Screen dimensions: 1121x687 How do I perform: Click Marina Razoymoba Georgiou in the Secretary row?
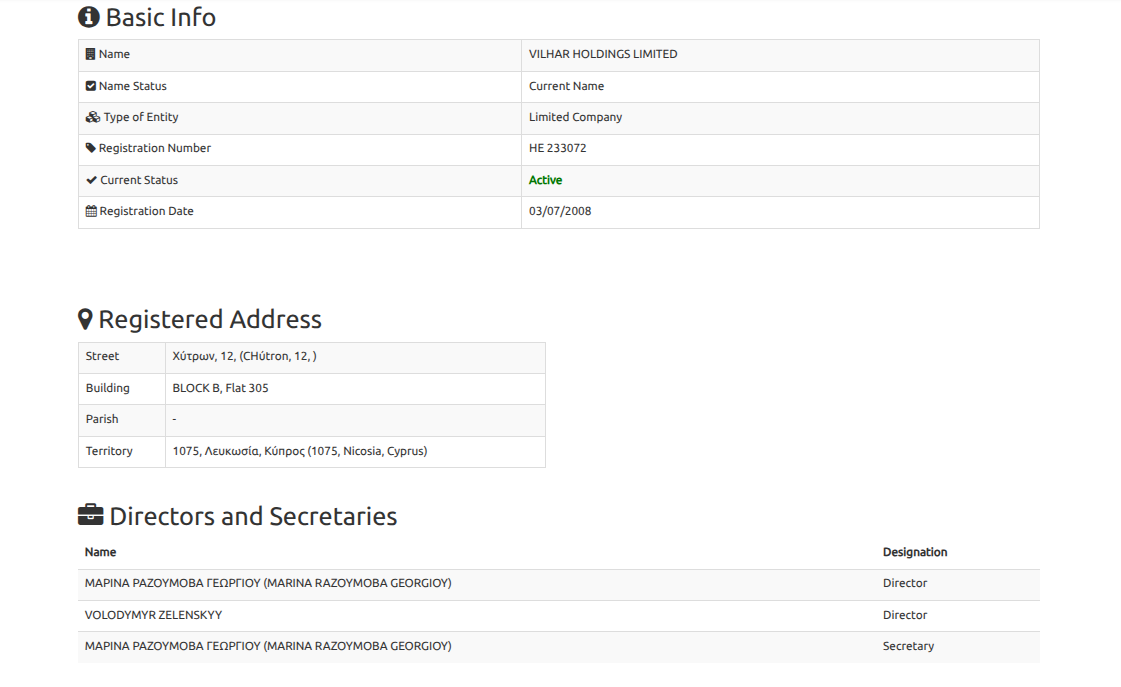coord(268,646)
